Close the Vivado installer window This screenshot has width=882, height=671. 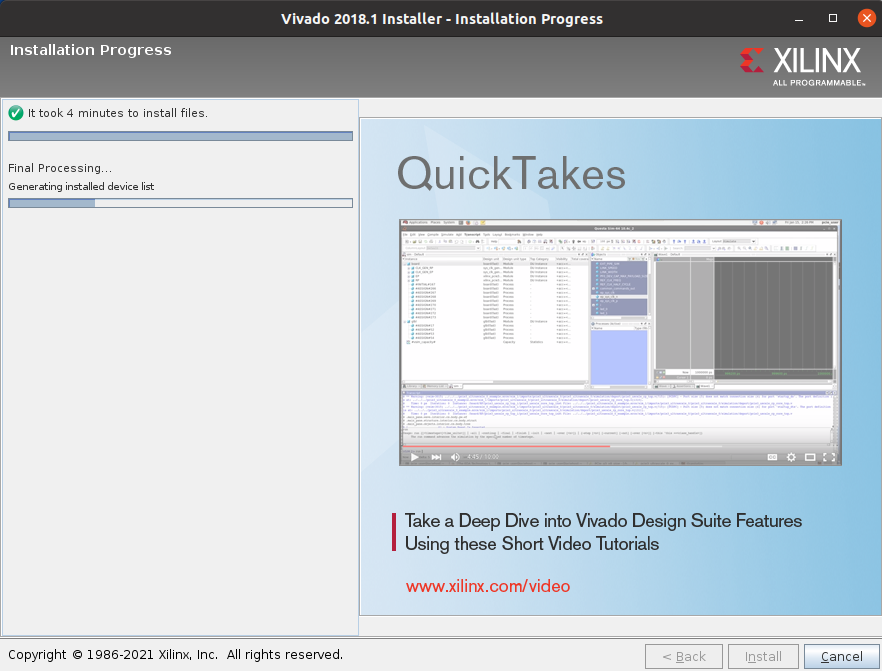(x=867, y=18)
